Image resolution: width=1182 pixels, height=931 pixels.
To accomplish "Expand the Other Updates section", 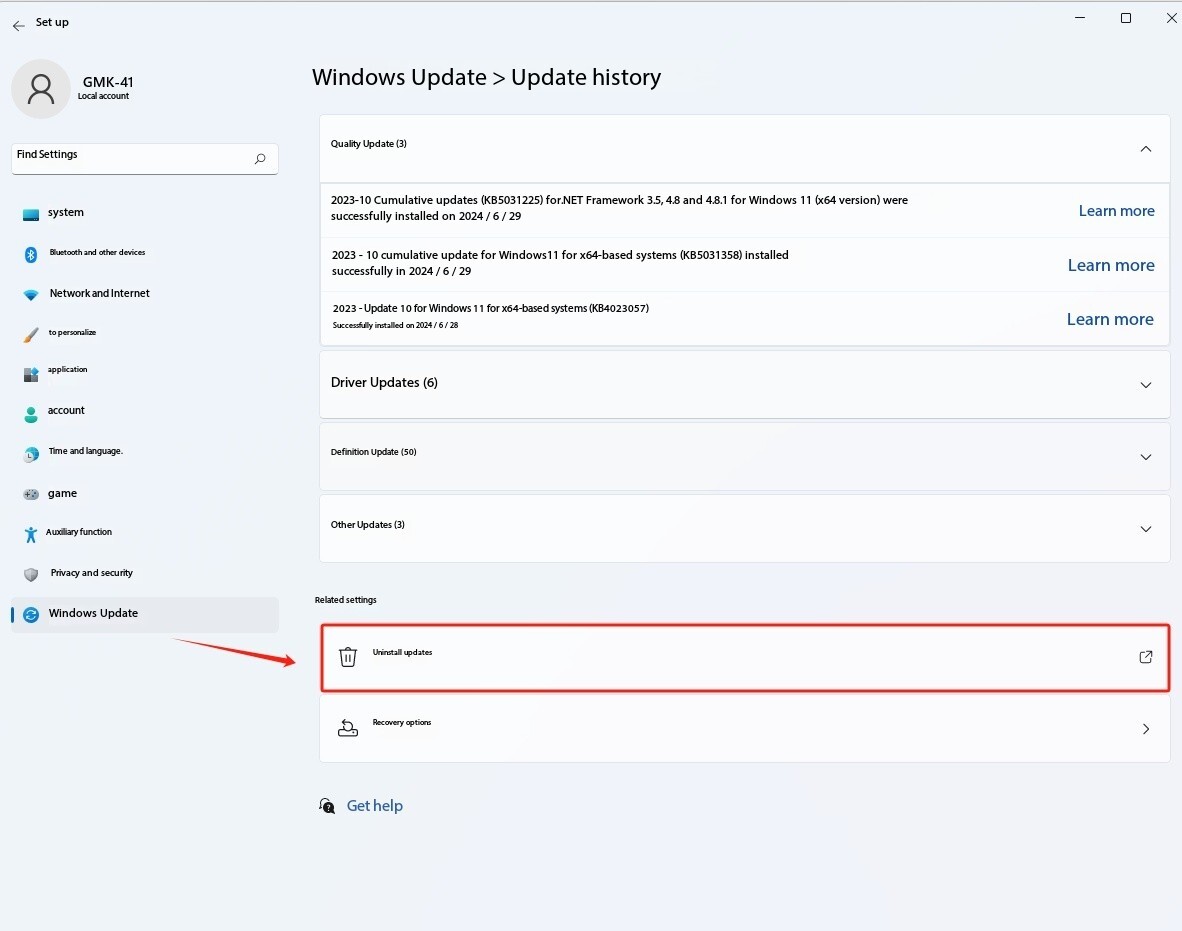I will (x=1146, y=529).
